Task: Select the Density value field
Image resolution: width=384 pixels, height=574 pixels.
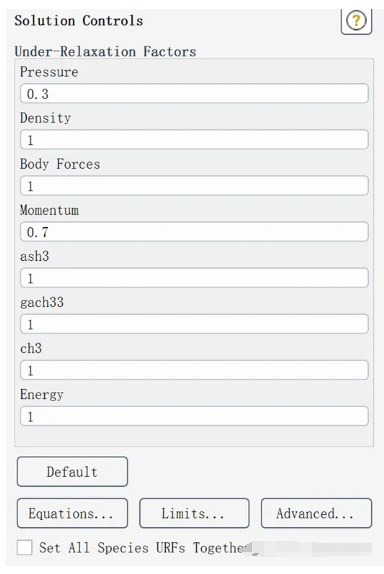Action: [x=194, y=139]
